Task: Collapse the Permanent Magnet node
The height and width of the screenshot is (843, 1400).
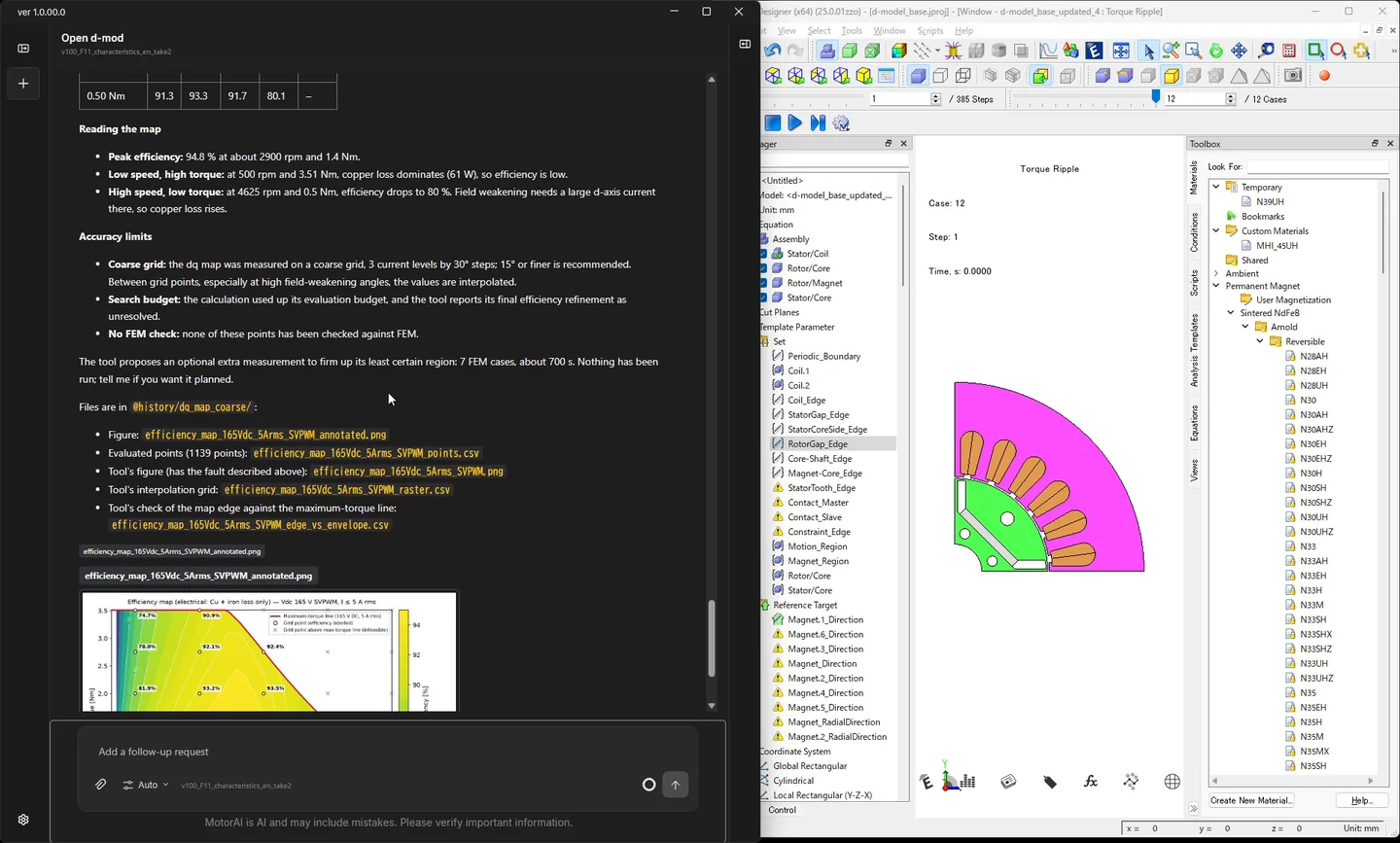Action: click(1216, 286)
